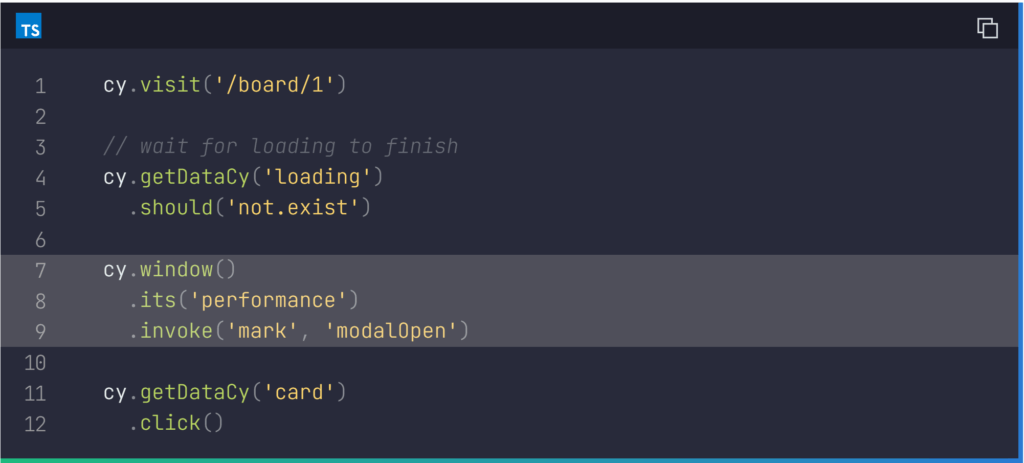Click 'window' in highlighted line 7
The image size is (1024, 463).
coord(176,270)
